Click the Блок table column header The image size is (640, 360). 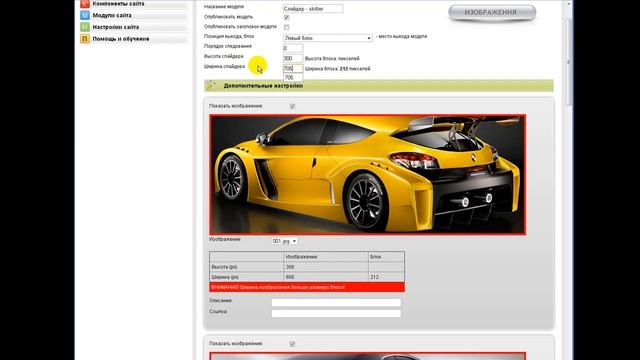[x=386, y=257]
